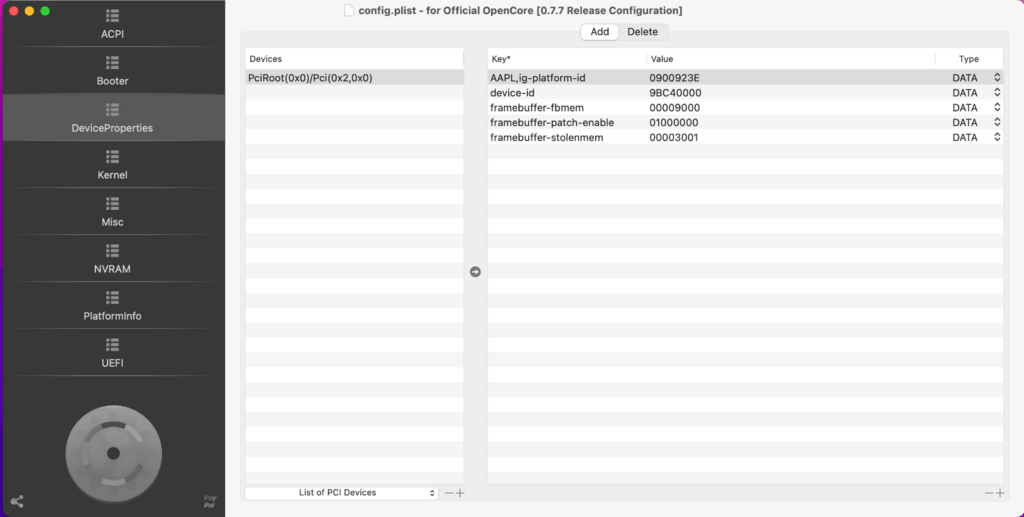Select the framebuffer-patch-enable key
1024x517 pixels.
[x=552, y=123]
